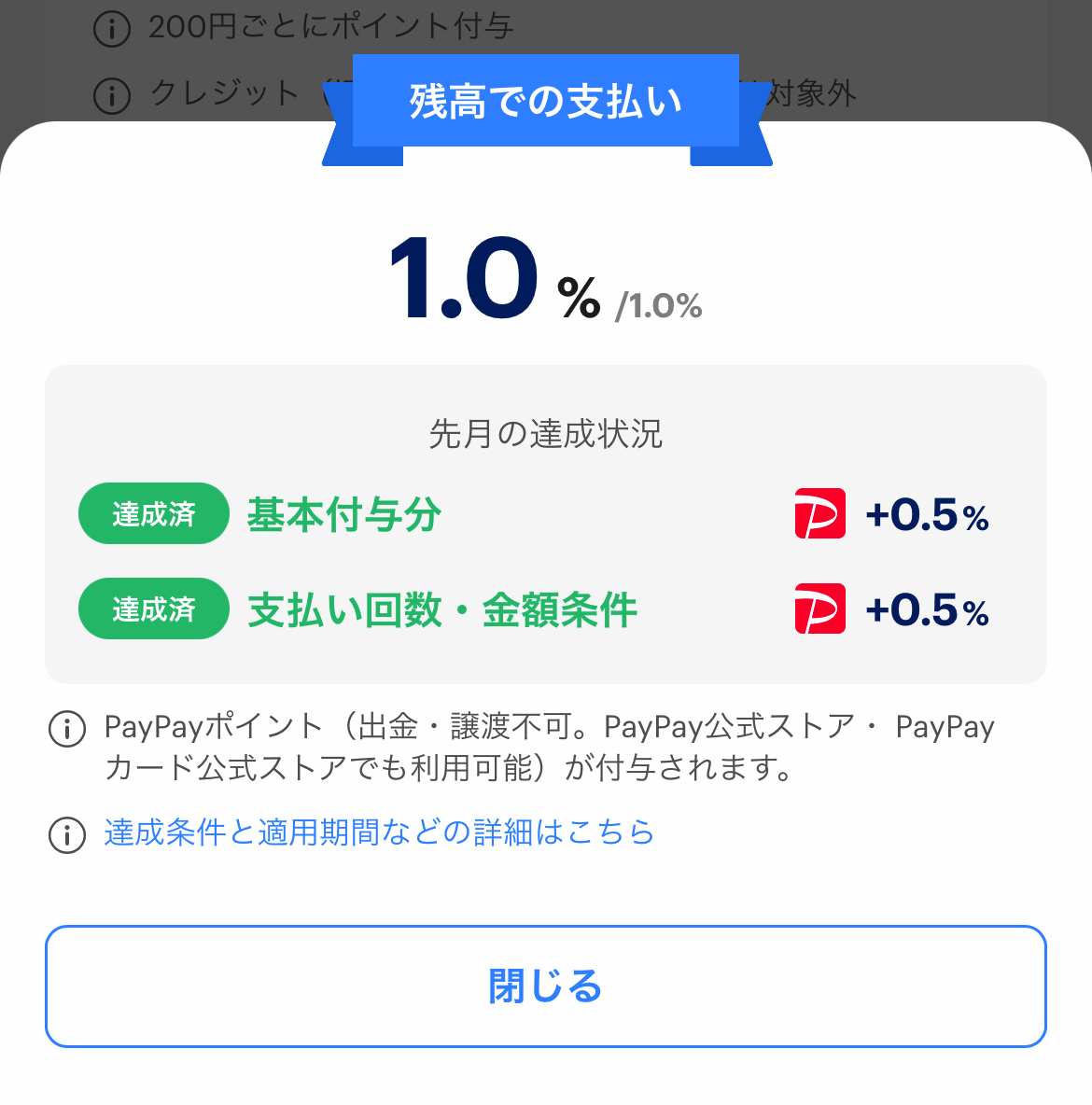Image resolution: width=1092 pixels, height=1105 pixels.
Task: Click the info icon beside the details link
Action: 67,833
